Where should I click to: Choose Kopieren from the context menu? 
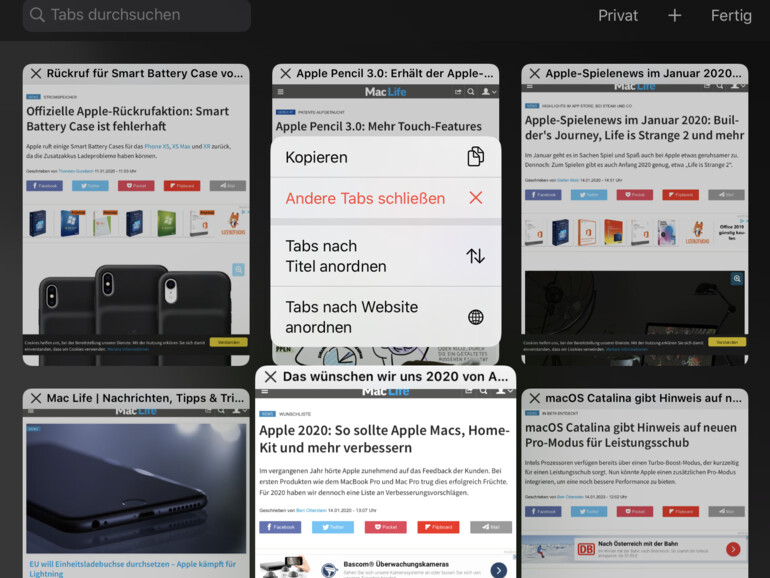[x=385, y=157]
